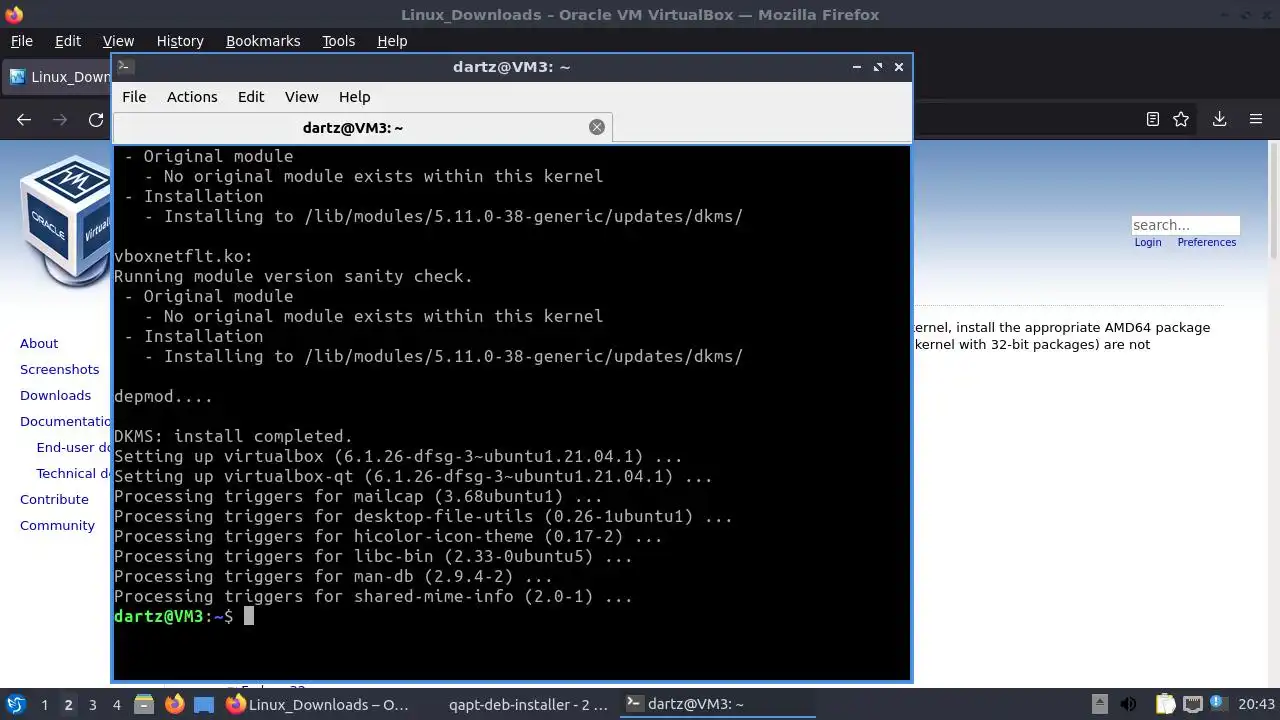Open the End-user docs sidebar link
The height and width of the screenshot is (720, 1280).
74,447
